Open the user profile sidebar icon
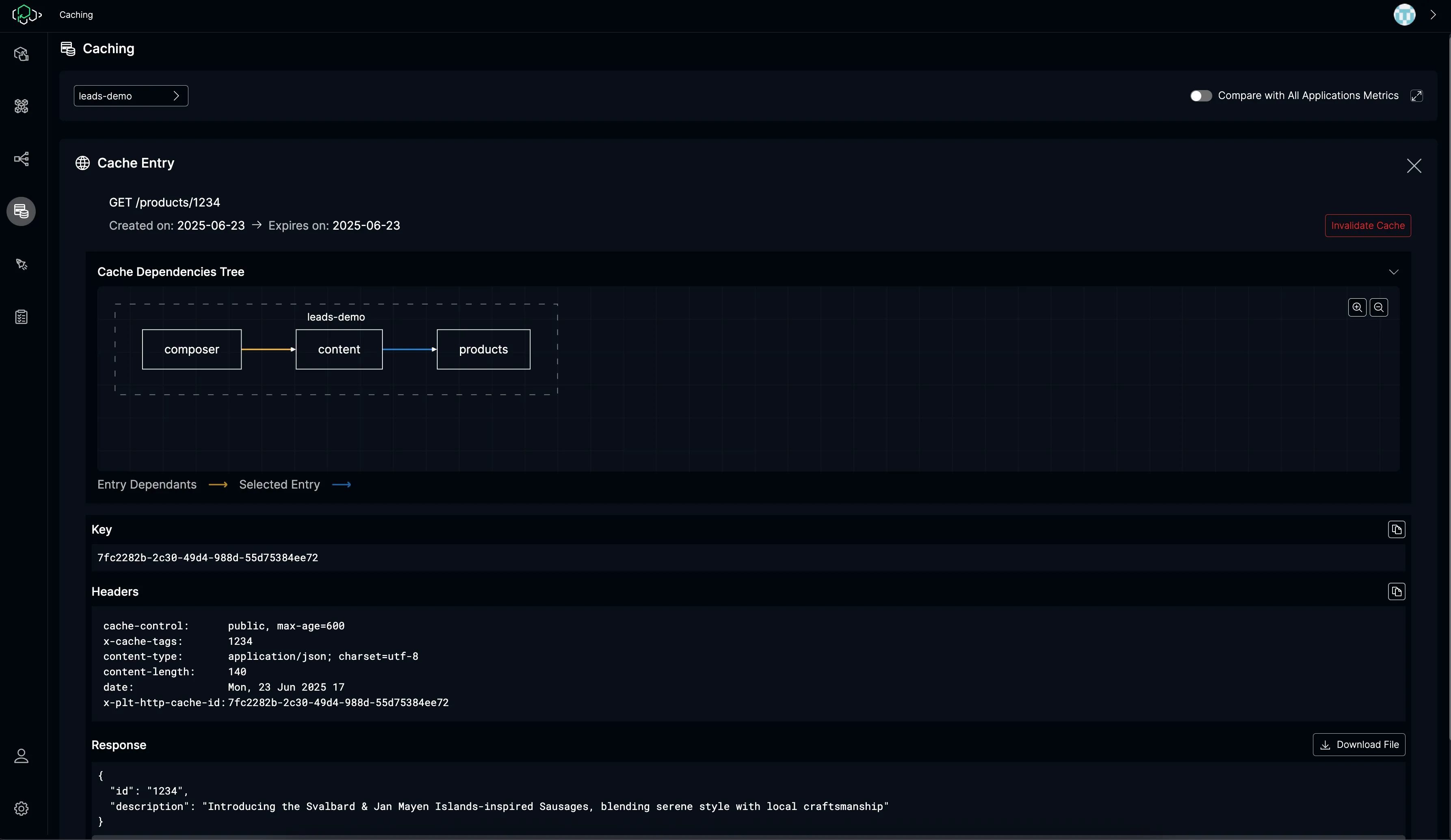 [21, 756]
